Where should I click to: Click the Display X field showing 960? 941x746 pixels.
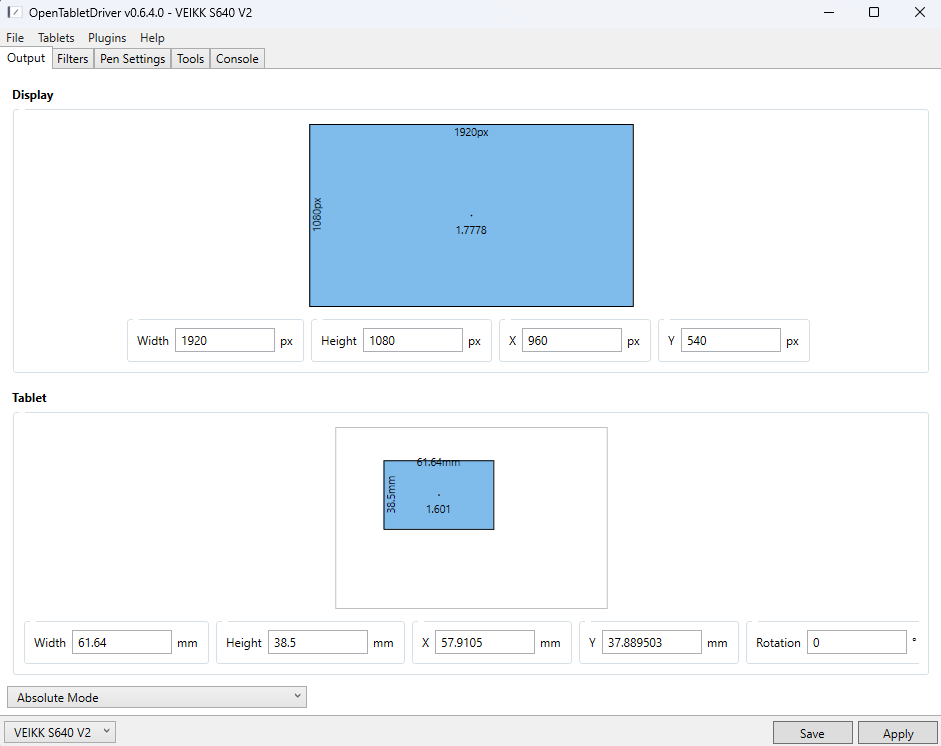pos(571,340)
